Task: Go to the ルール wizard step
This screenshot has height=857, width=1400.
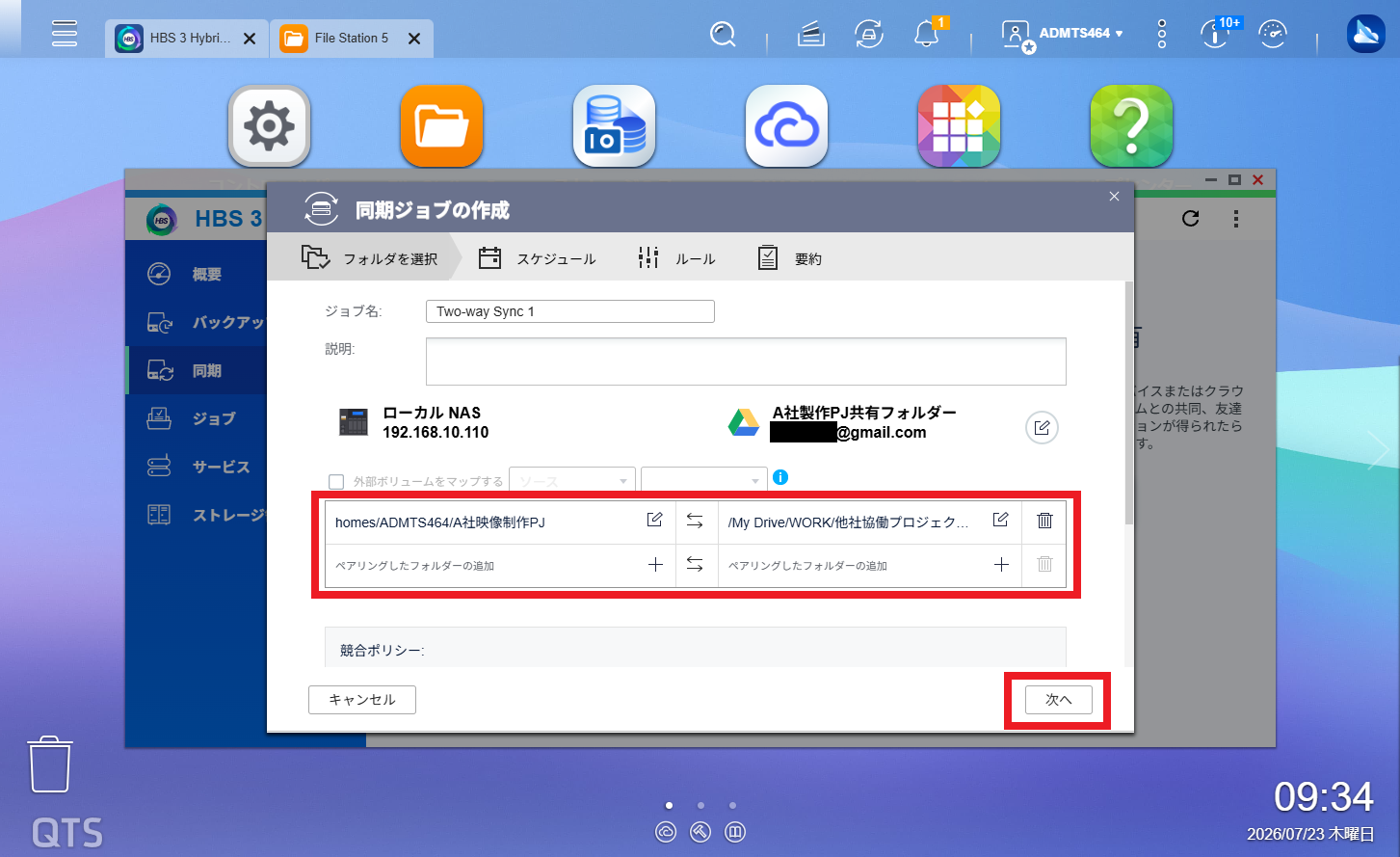Action: [676, 258]
